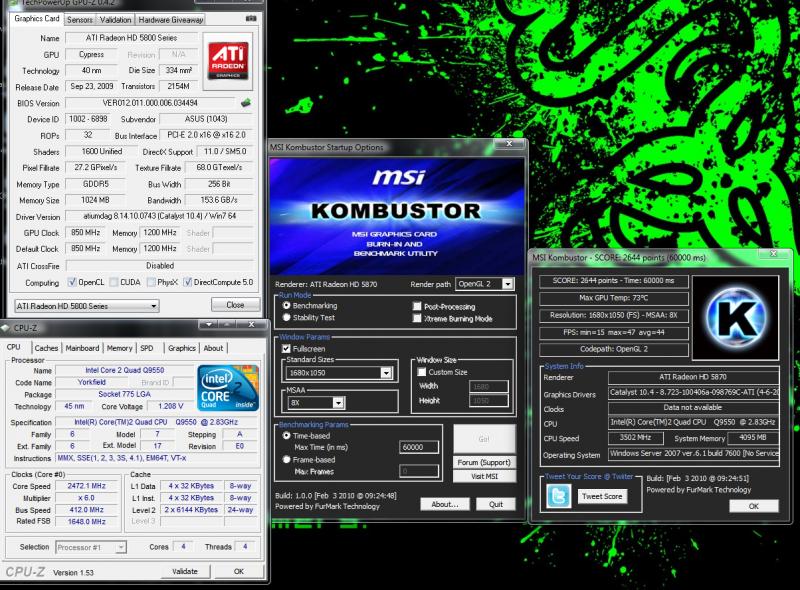This screenshot has width=800, height=590.
Task: Click the Tweet Score button
Action: (602, 496)
